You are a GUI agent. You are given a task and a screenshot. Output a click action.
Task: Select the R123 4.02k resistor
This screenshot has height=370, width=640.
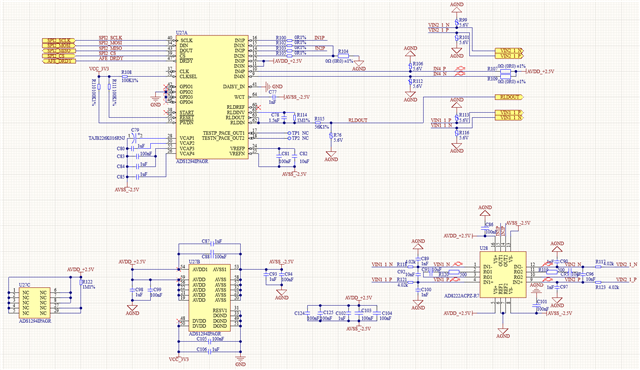click(598, 282)
